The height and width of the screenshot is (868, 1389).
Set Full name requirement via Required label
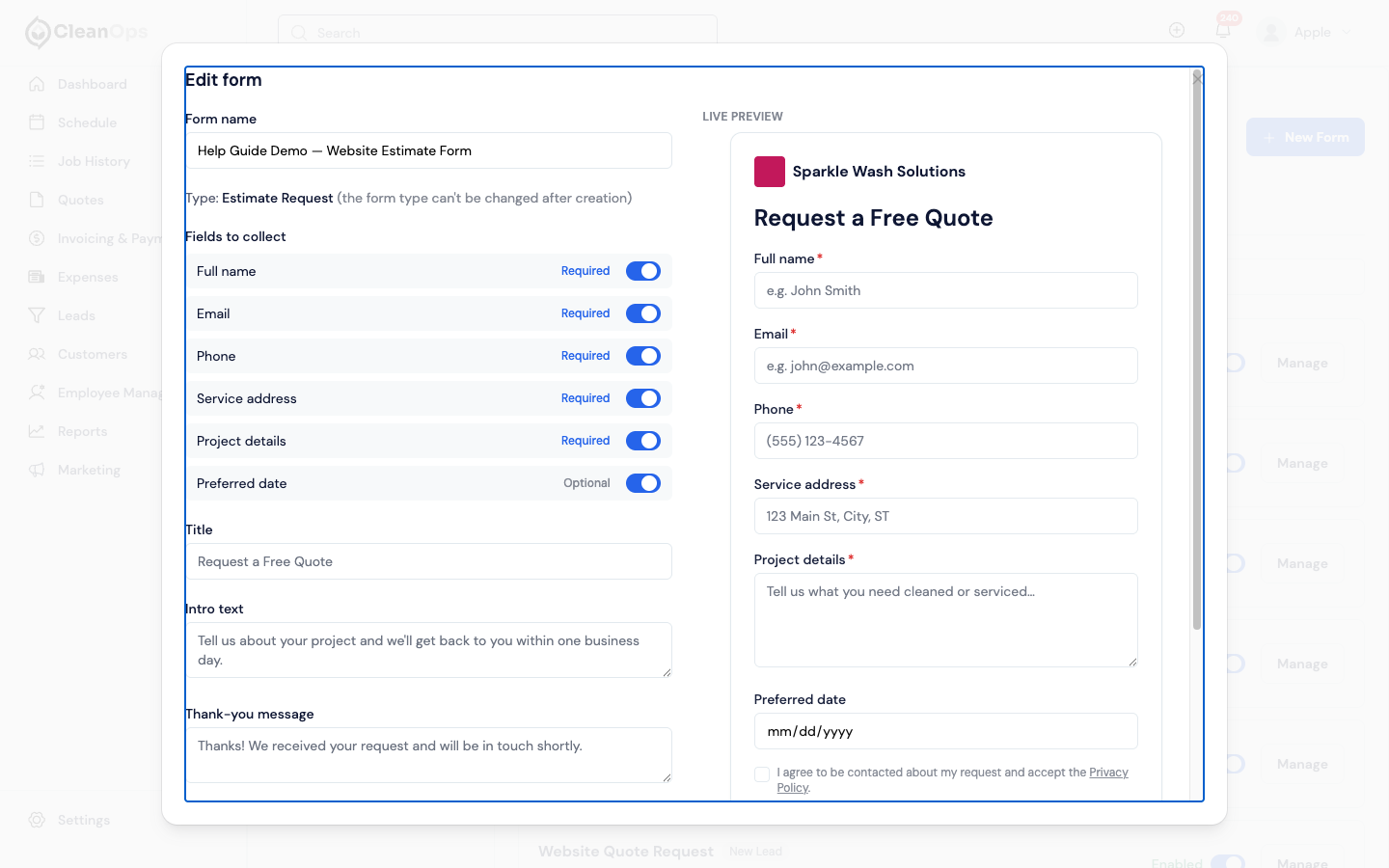pyautogui.click(x=586, y=271)
